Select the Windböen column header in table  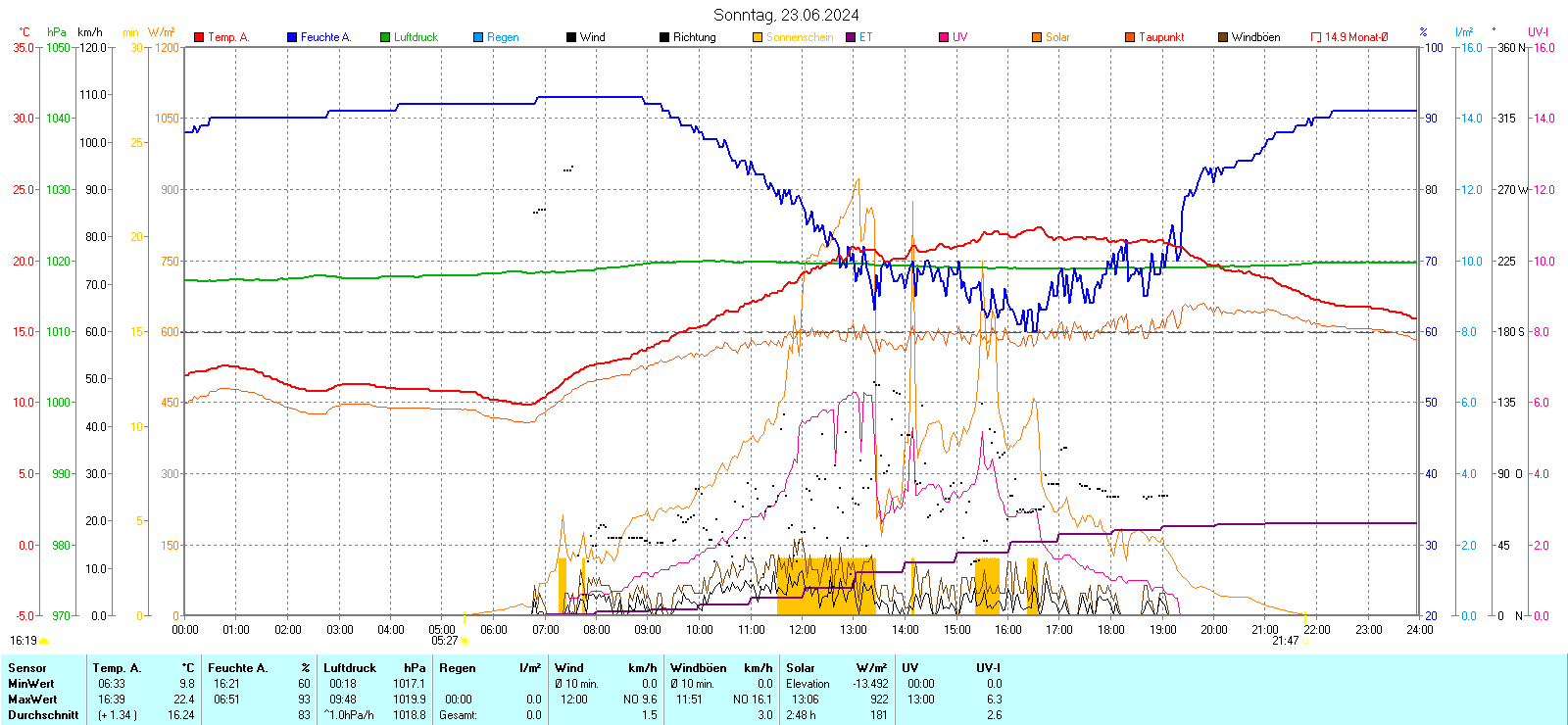[x=699, y=668]
